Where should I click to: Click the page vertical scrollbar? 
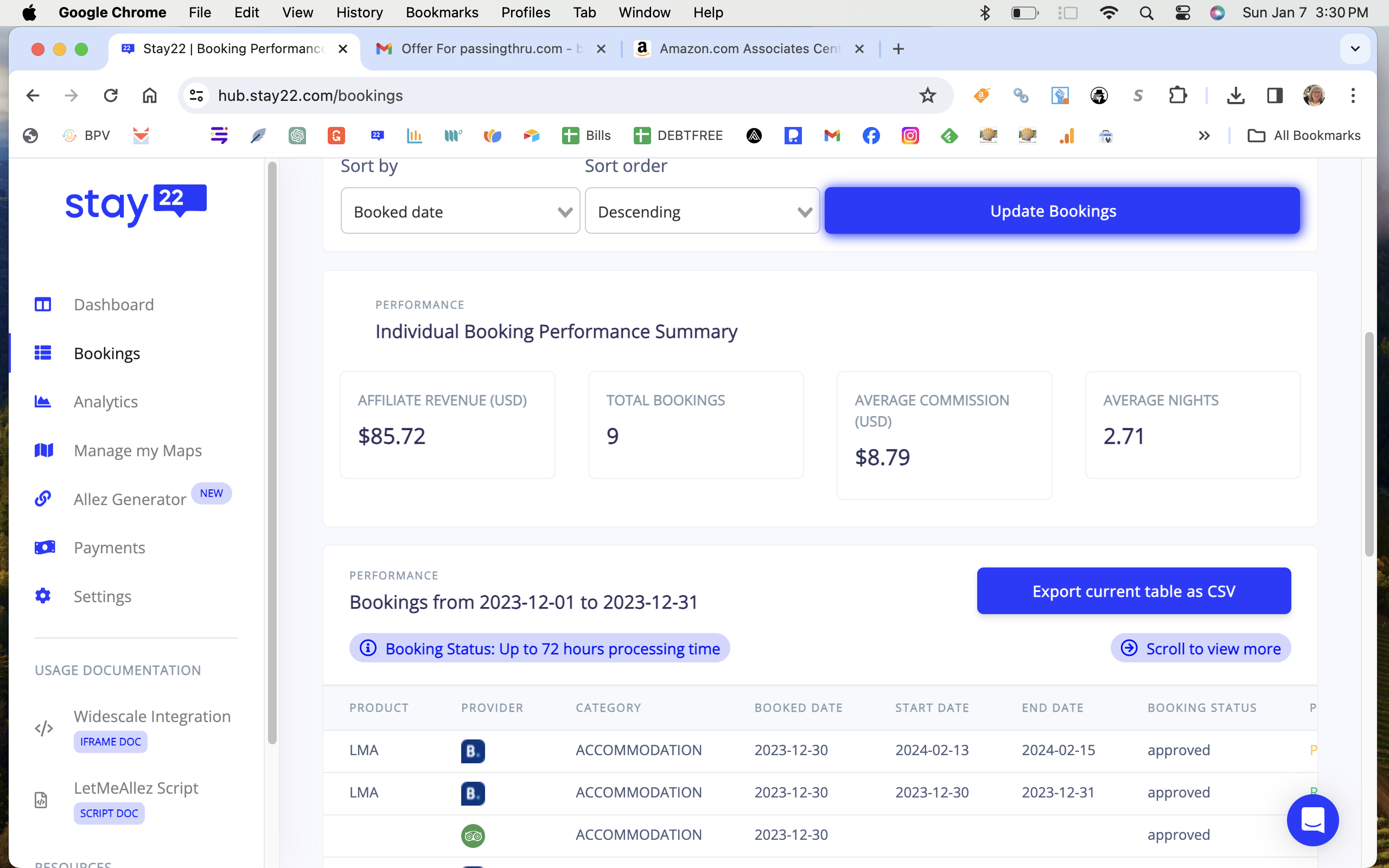click(x=1369, y=444)
